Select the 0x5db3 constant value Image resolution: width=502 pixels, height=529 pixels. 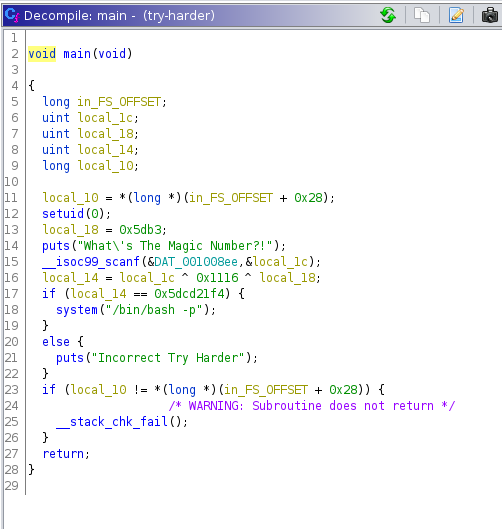(140, 229)
